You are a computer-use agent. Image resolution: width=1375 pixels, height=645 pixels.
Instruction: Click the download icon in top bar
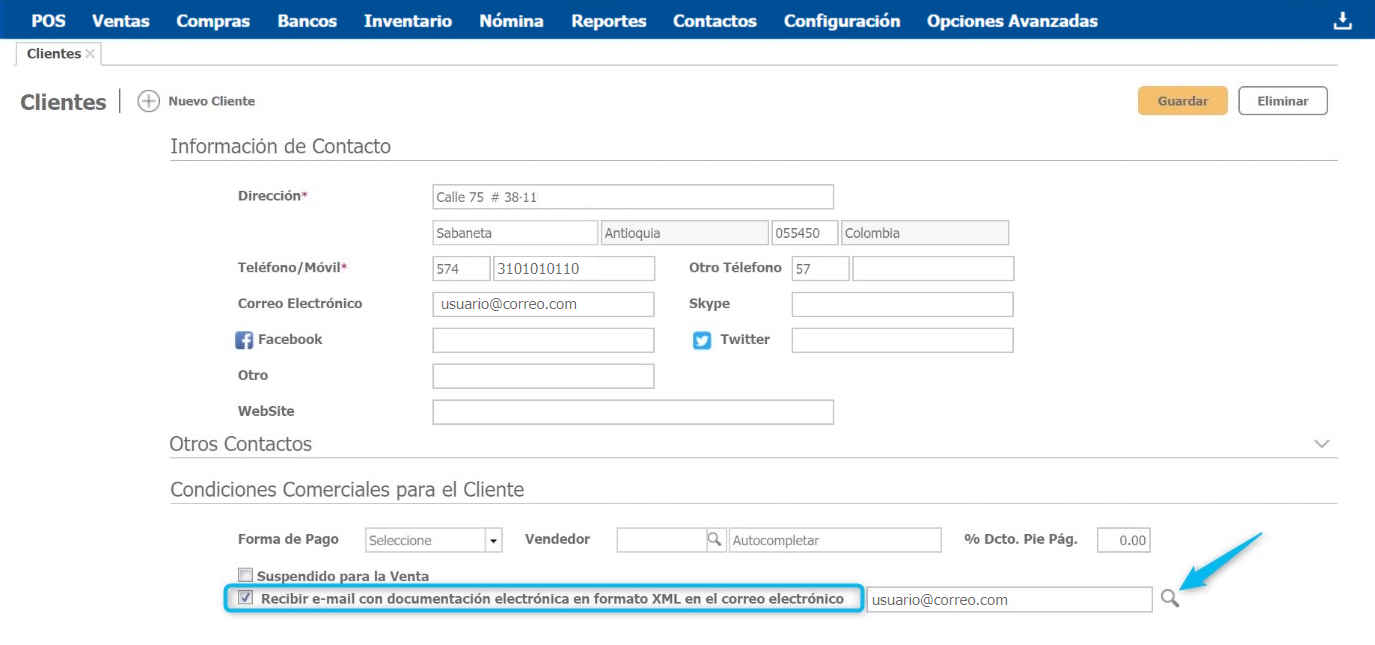click(1342, 21)
